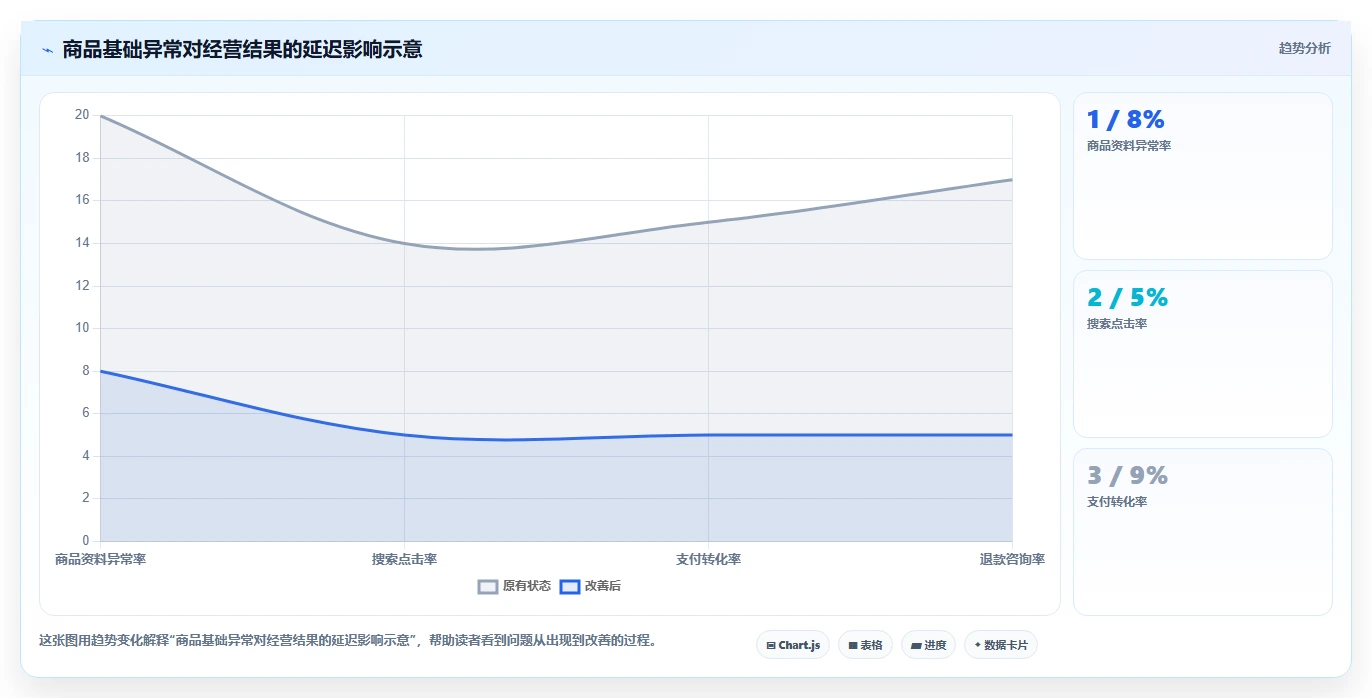Click the 2 / 5% value text
Image resolution: width=1372 pixels, height=698 pixels.
(x=1128, y=298)
